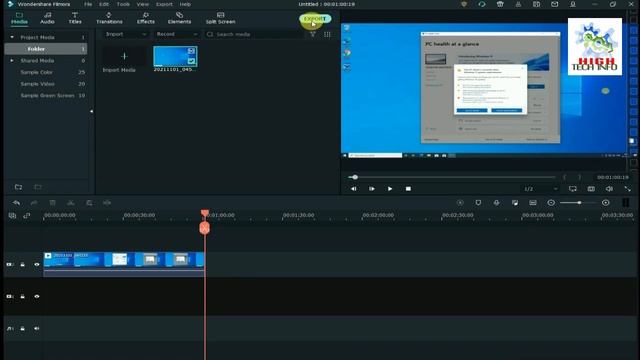Open the Crop tool in timeline toolbar
The height and width of the screenshot is (360, 640).
point(89,203)
